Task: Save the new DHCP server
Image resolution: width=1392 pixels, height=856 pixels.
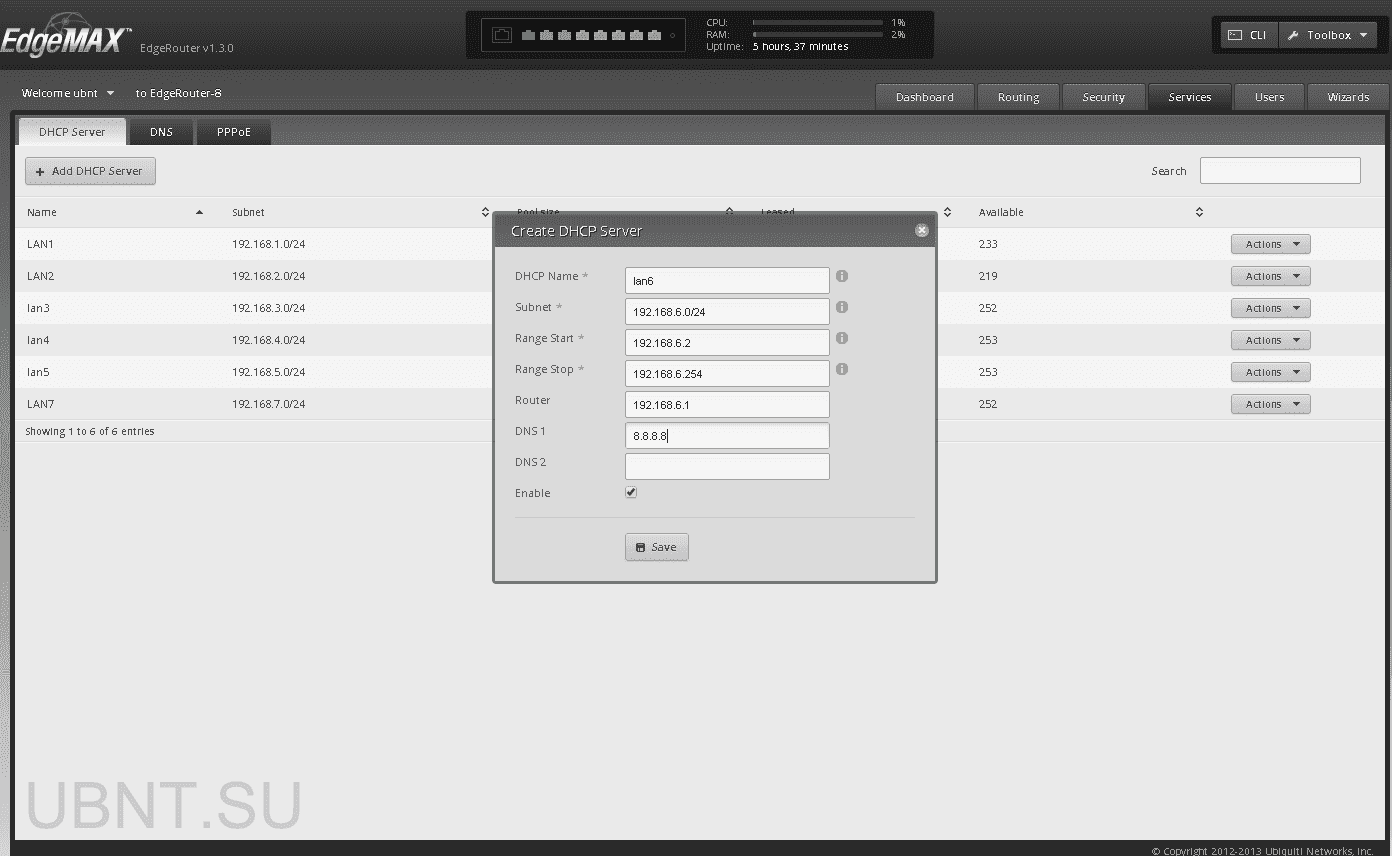Action: click(x=656, y=547)
